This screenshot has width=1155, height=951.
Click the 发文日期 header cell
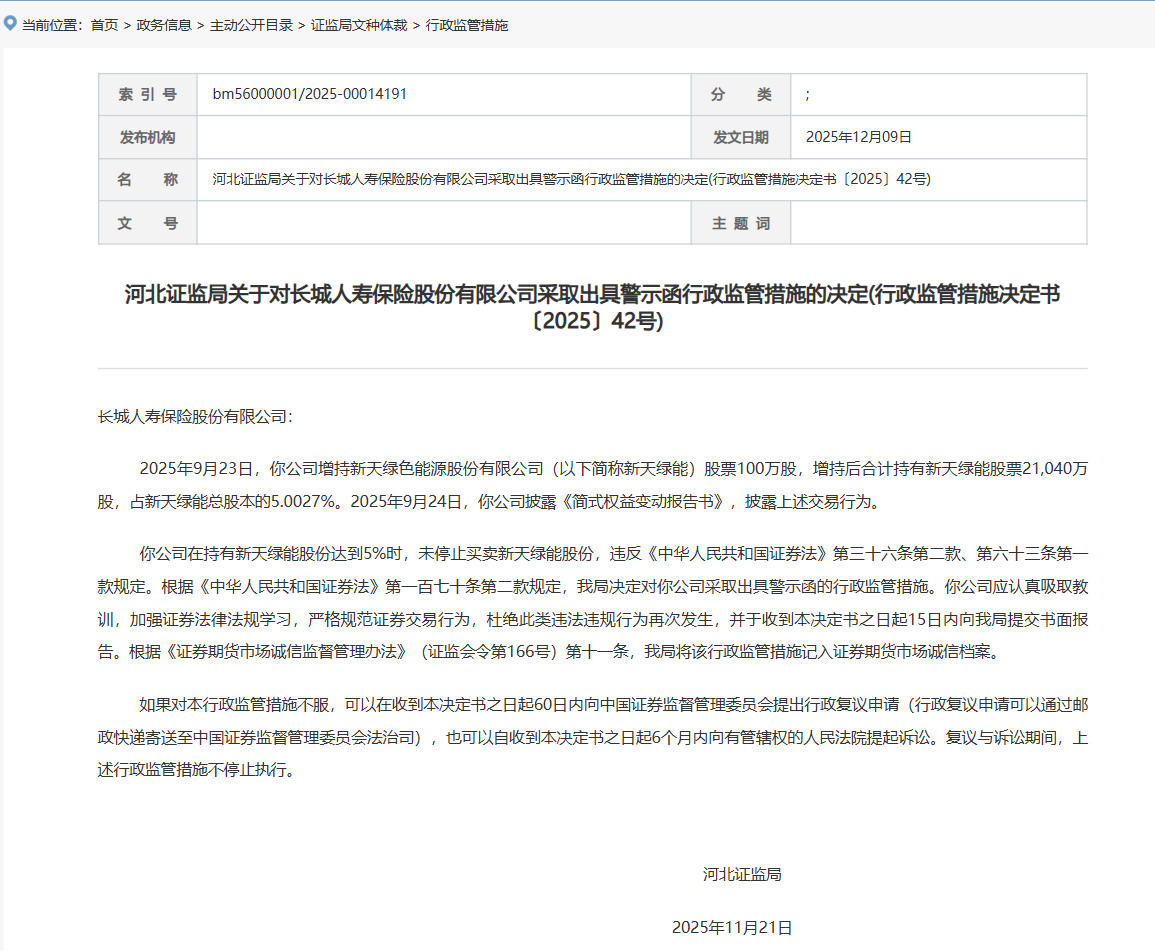click(740, 137)
